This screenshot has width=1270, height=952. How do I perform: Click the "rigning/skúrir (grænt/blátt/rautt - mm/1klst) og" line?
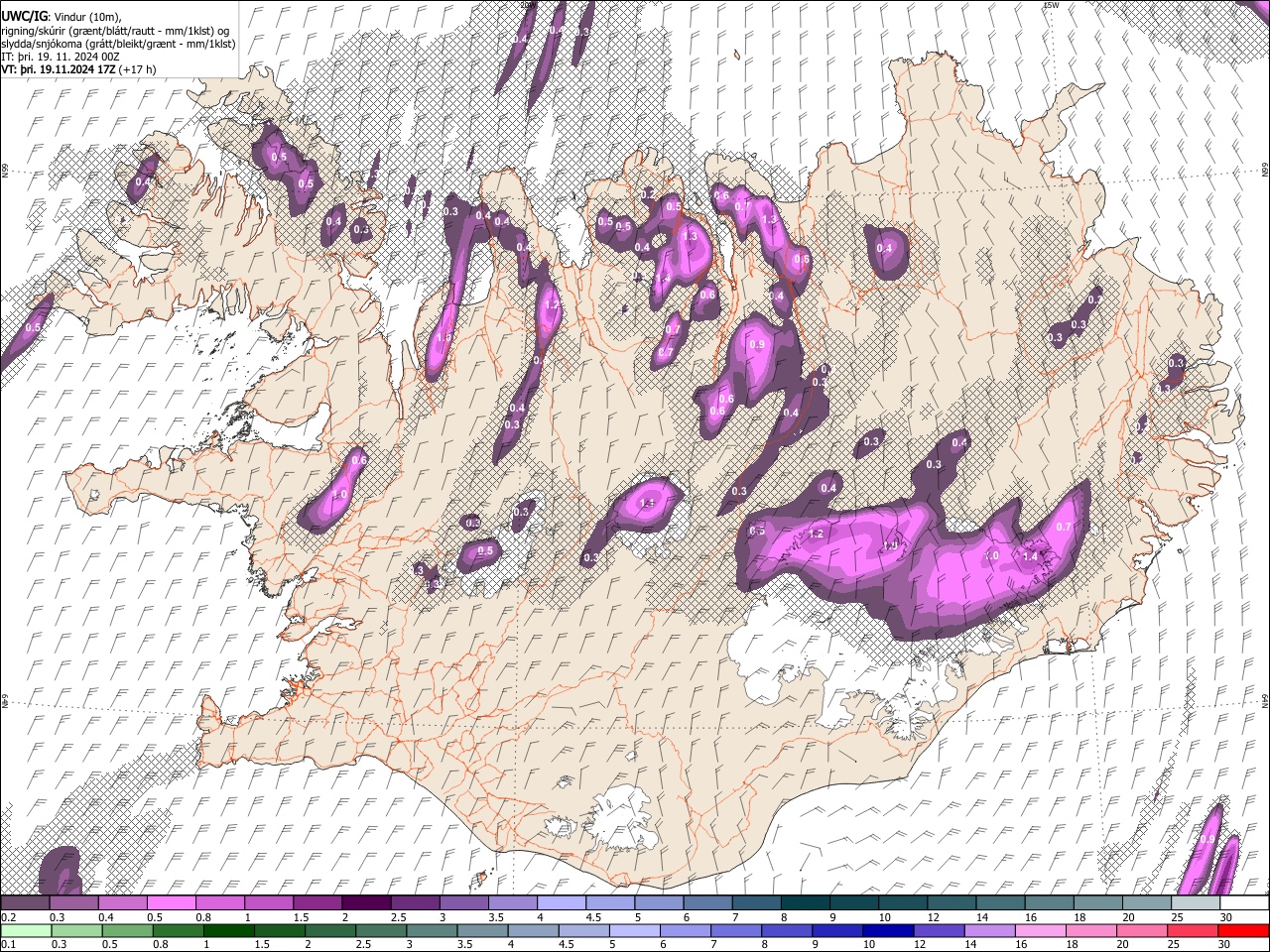pos(116,31)
